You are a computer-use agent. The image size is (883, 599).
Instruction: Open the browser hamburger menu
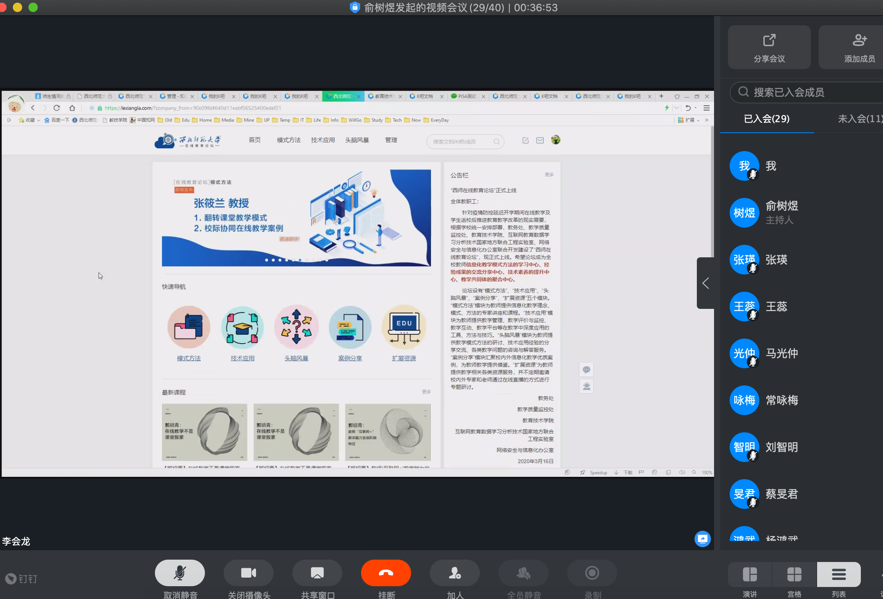click(x=706, y=108)
